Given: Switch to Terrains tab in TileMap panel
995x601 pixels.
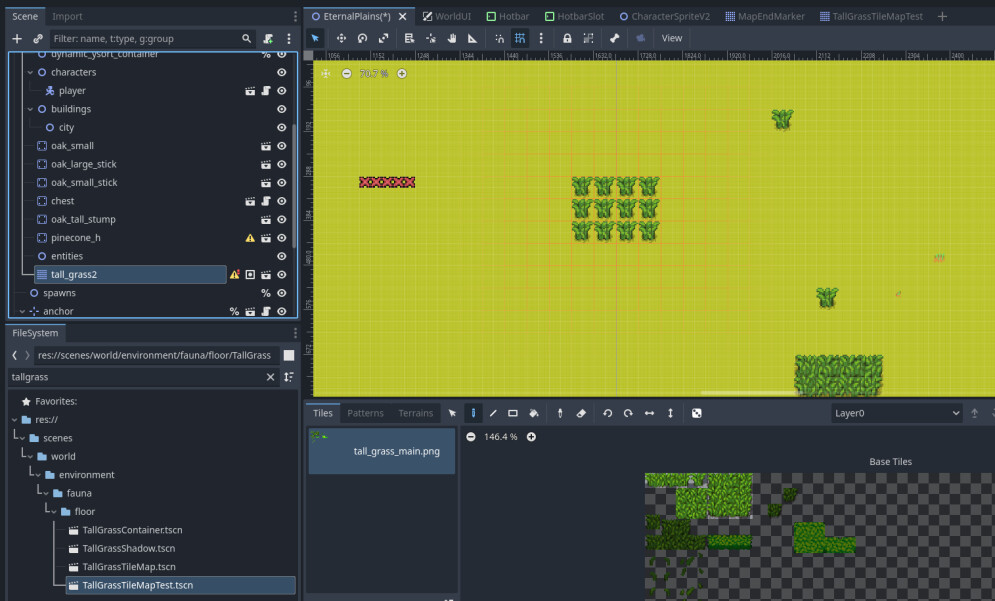Looking at the screenshot, I should 416,413.
